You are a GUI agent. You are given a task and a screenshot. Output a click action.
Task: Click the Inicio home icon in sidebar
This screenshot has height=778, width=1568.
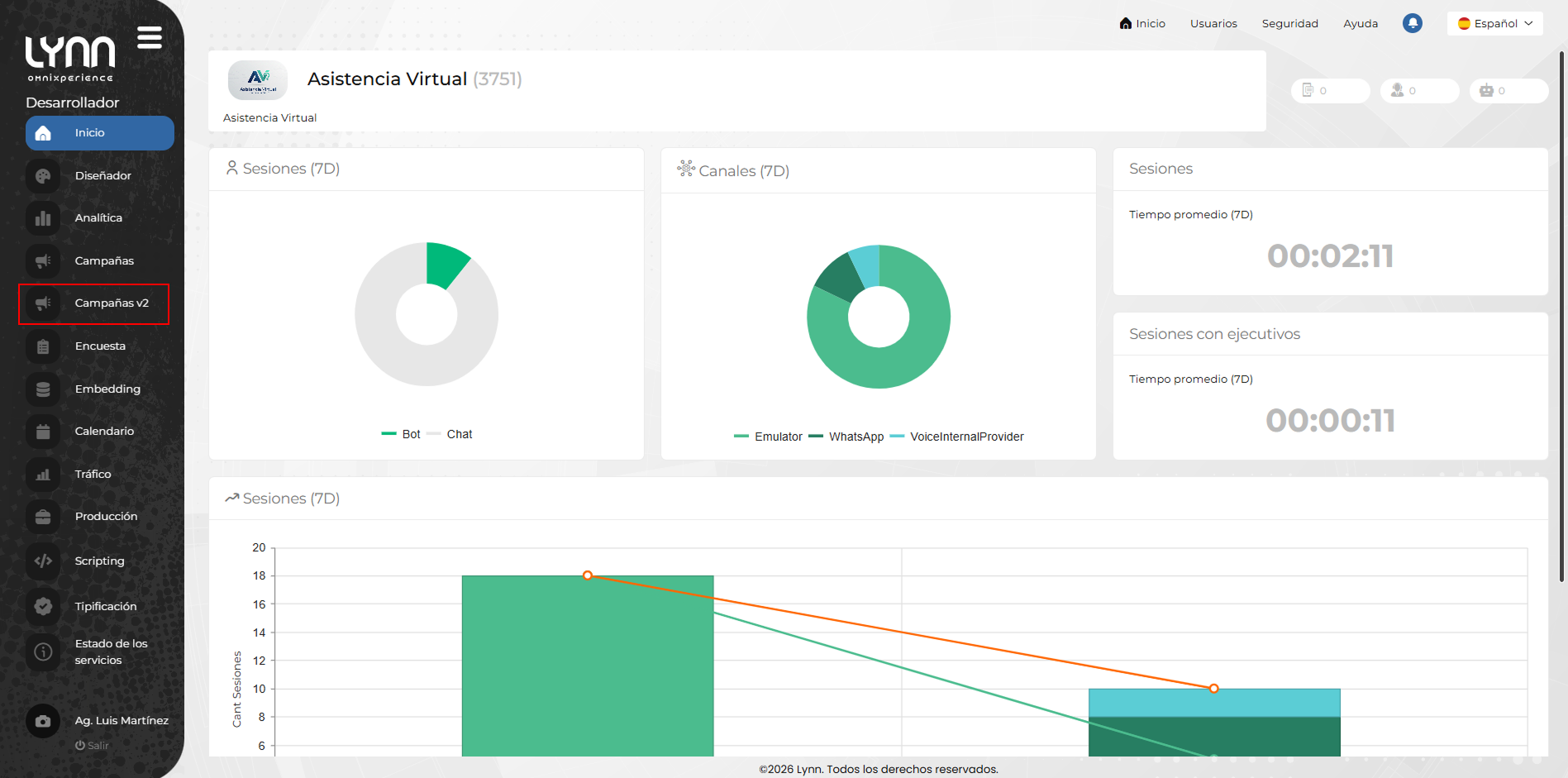[x=43, y=133]
